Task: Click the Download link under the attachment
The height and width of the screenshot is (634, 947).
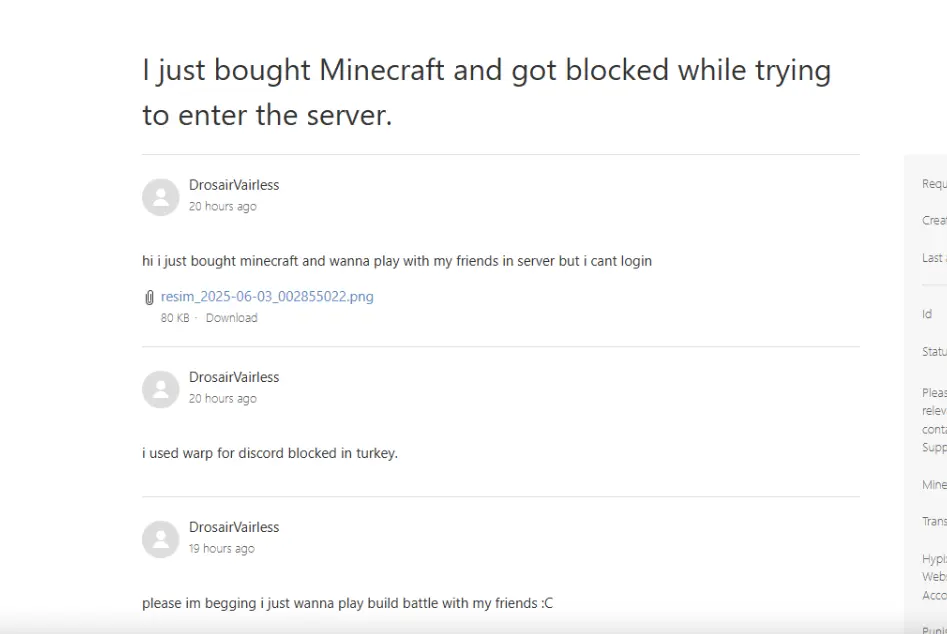Action: [x=231, y=318]
